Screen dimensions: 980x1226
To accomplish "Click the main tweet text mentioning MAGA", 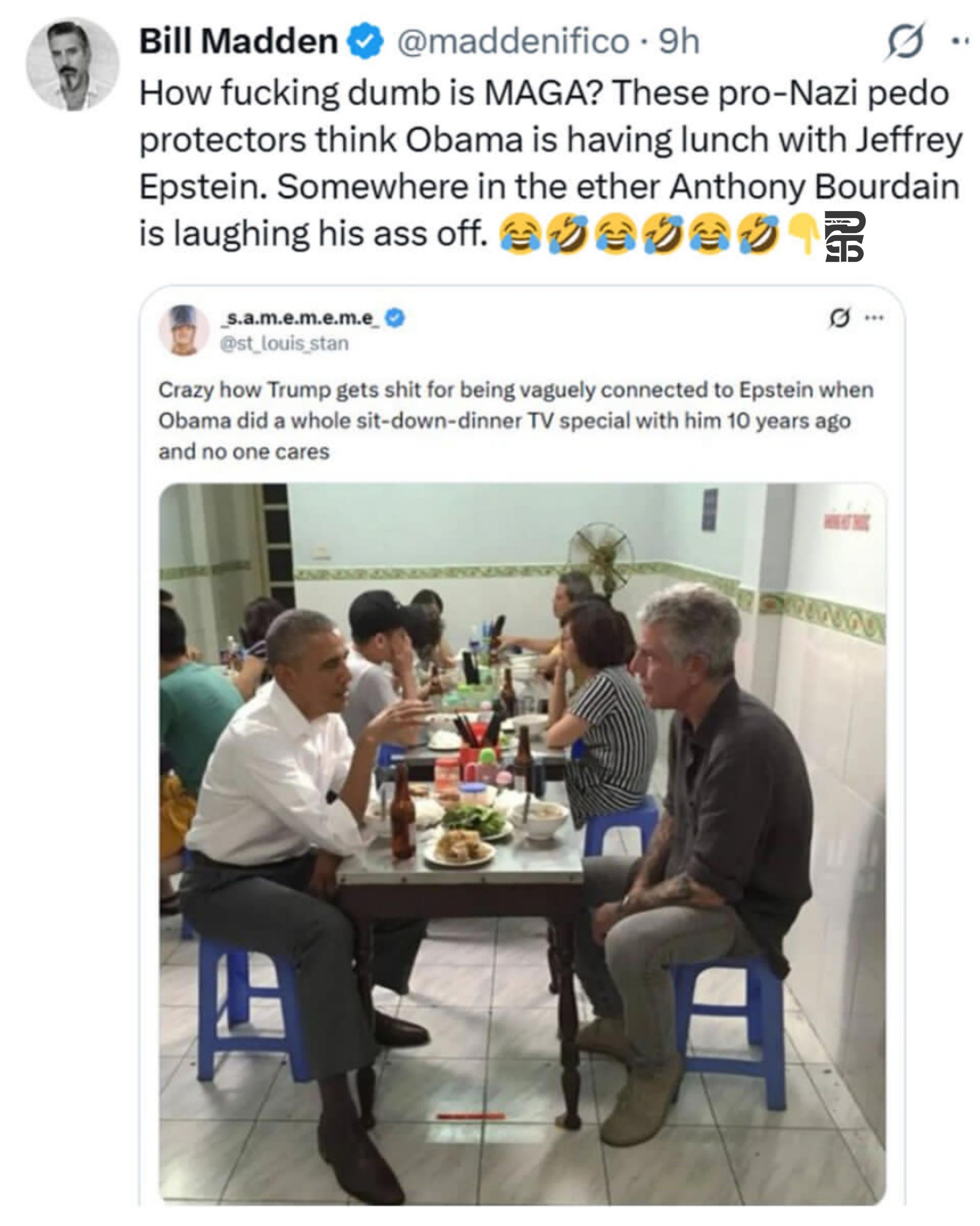I will pos(551,163).
